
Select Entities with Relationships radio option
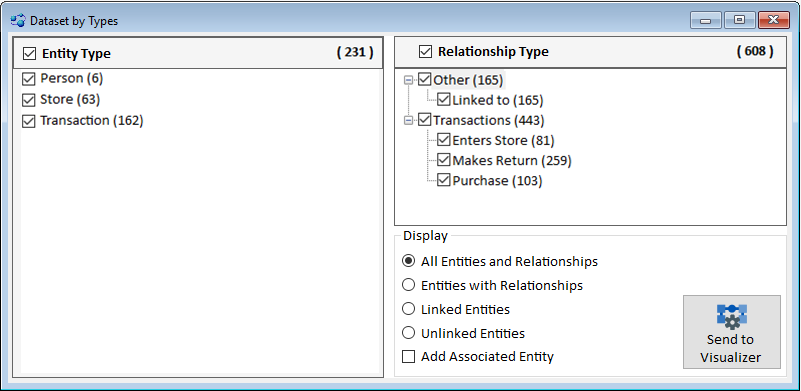coord(408,285)
